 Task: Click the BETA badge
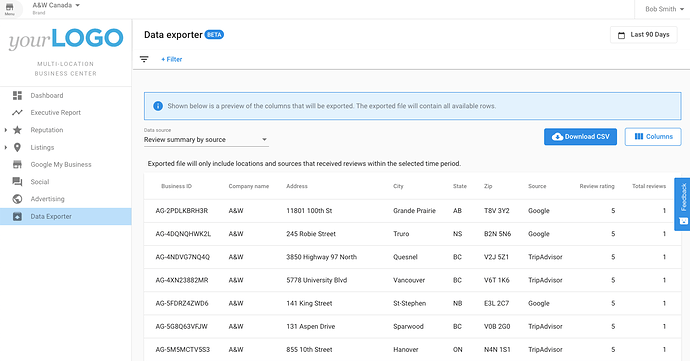(x=214, y=35)
